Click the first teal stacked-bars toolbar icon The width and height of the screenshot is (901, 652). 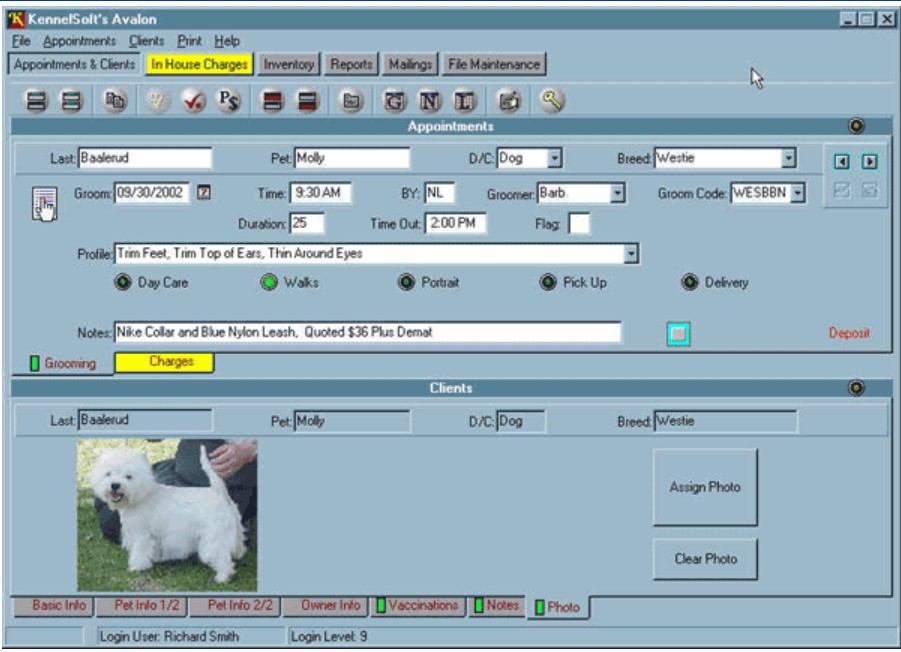click(x=36, y=101)
